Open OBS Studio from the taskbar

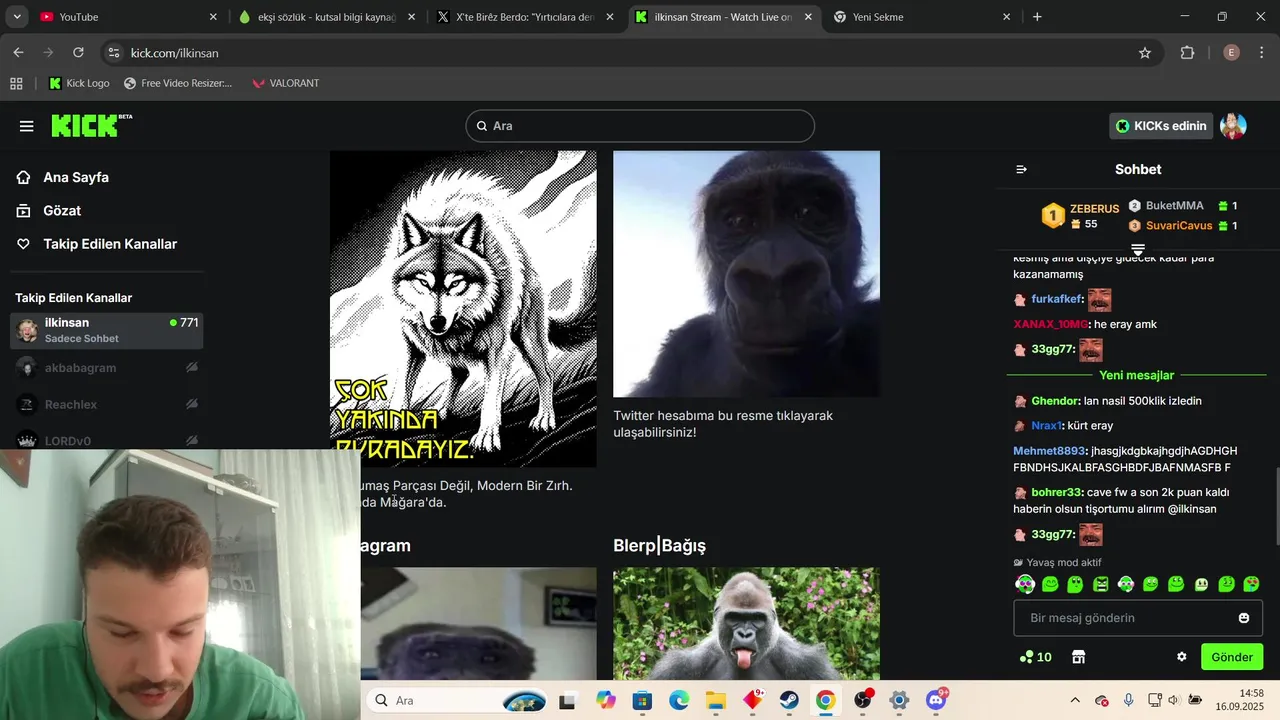click(862, 700)
